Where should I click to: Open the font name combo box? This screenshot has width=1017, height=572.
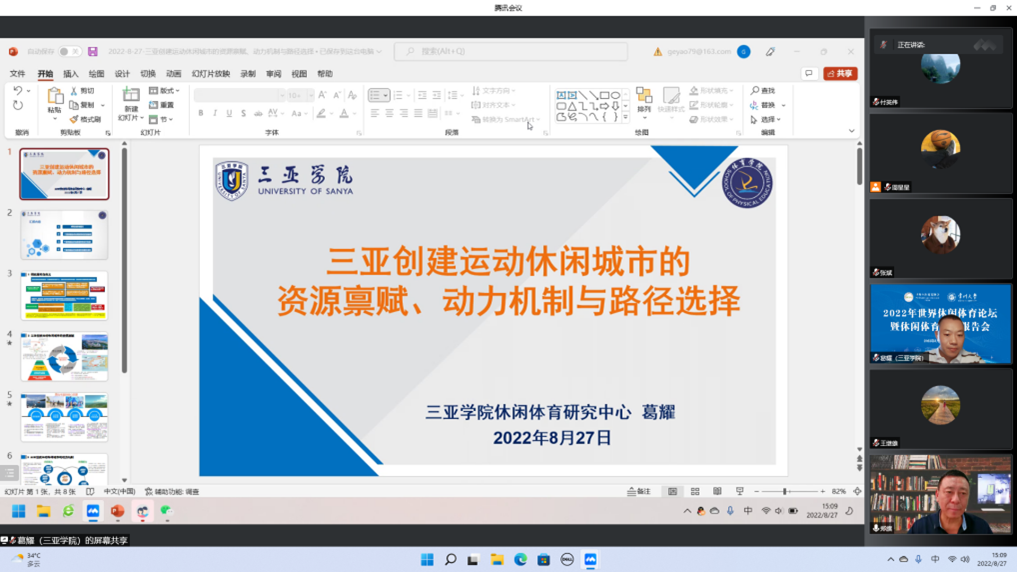pyautogui.click(x=239, y=95)
